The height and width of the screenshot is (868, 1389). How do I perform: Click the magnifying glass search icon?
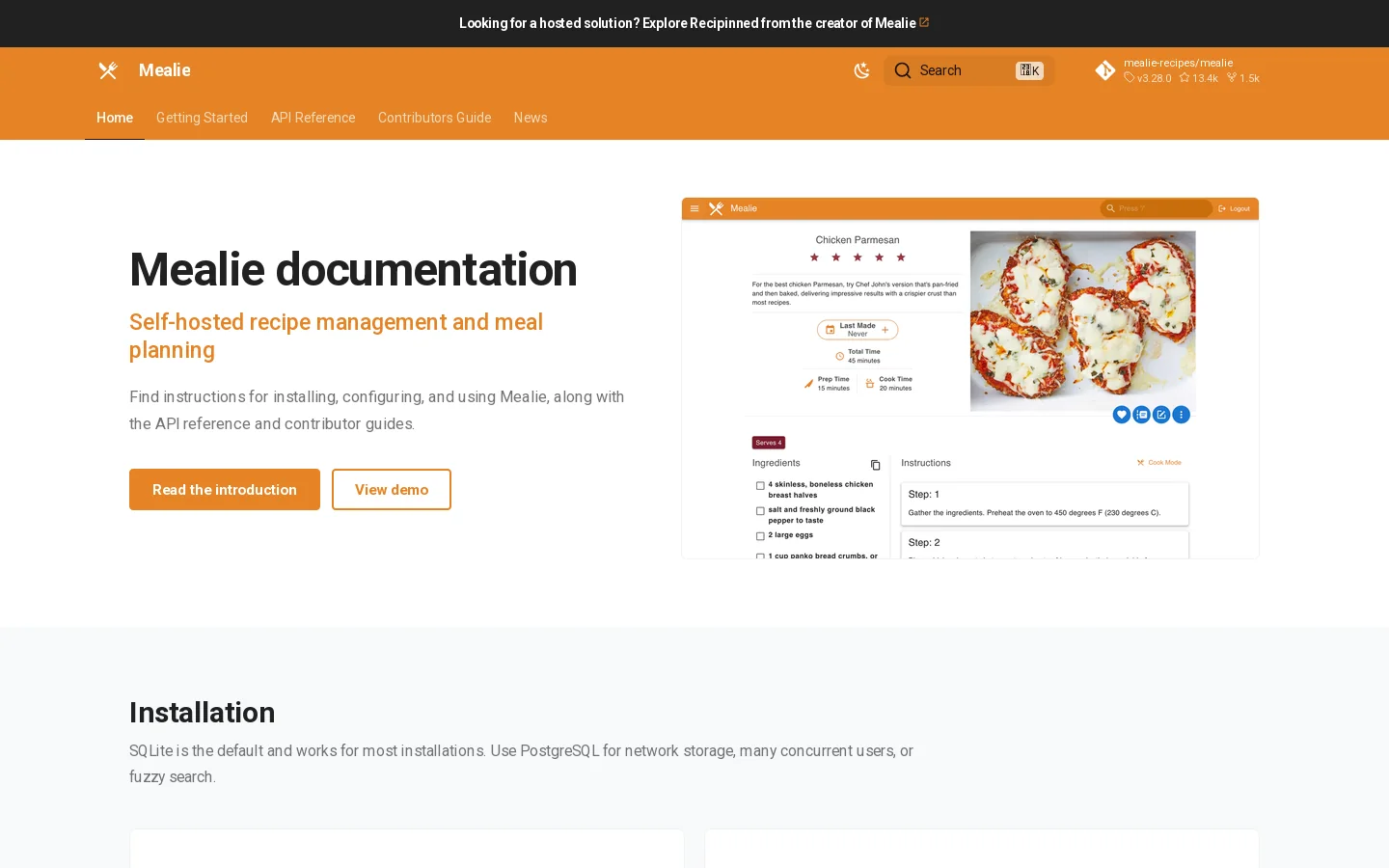(x=903, y=70)
